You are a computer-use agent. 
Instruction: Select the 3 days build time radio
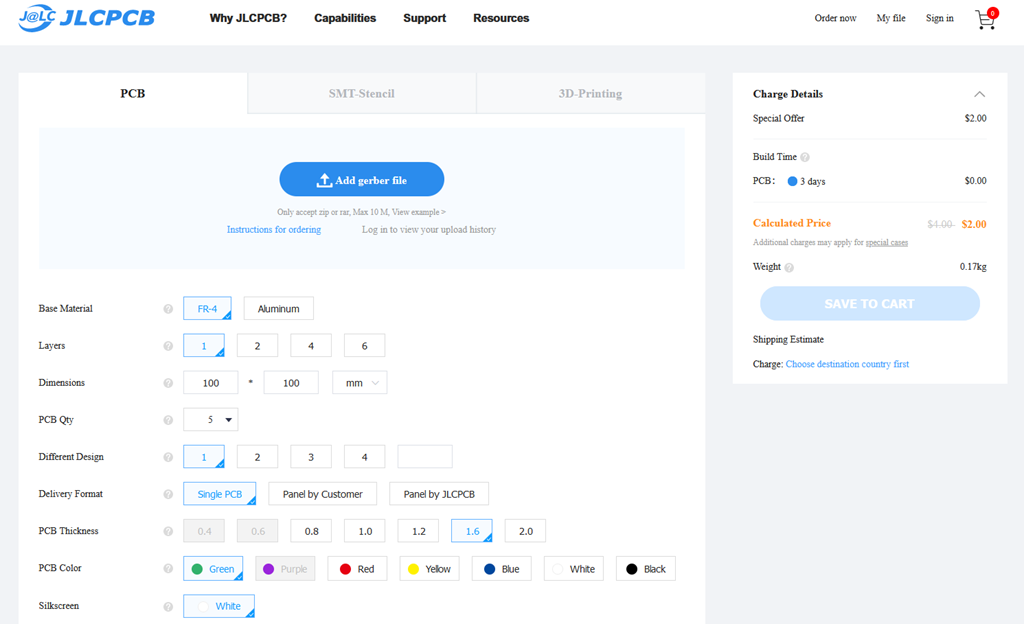pyautogui.click(x=792, y=181)
